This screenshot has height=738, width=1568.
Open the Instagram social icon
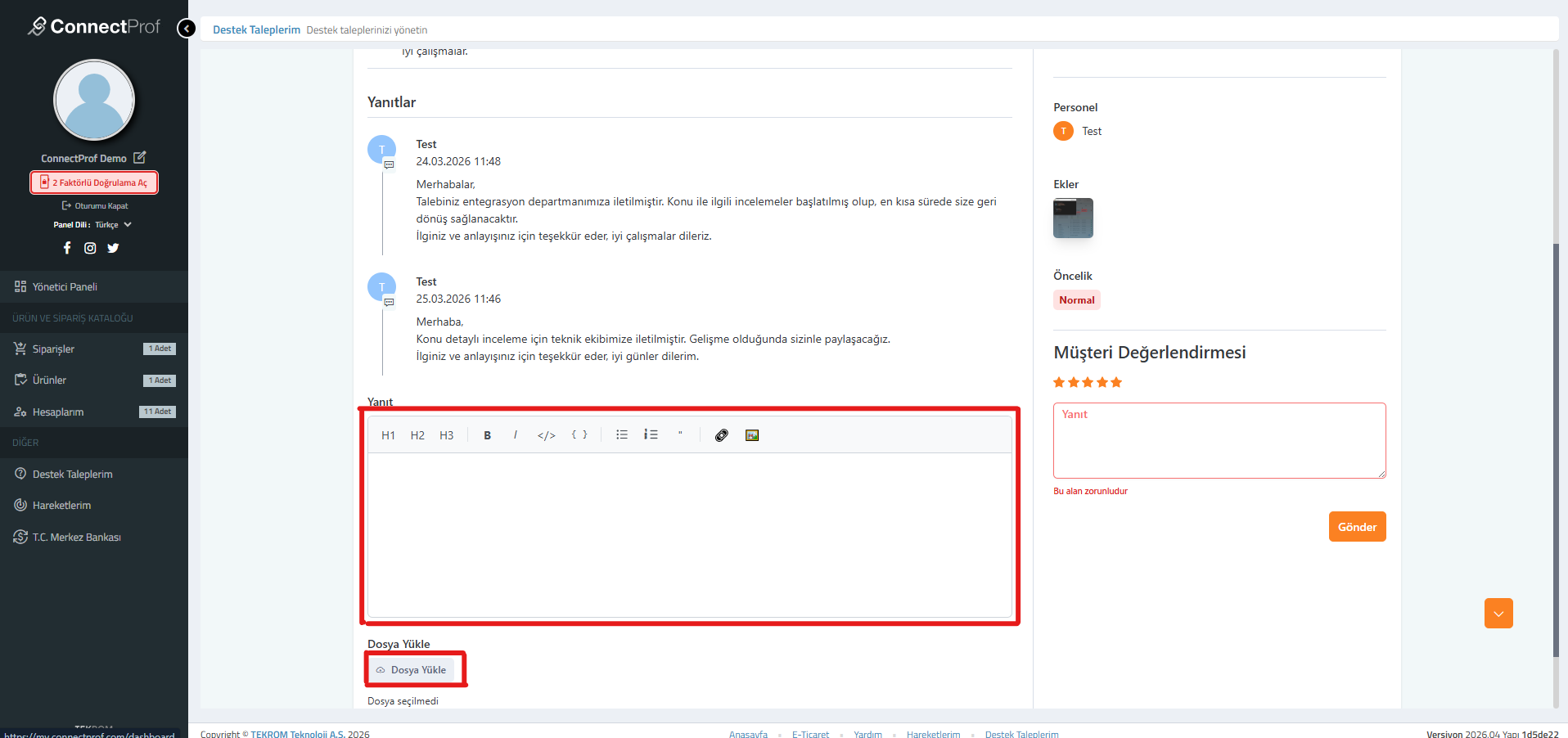click(90, 248)
